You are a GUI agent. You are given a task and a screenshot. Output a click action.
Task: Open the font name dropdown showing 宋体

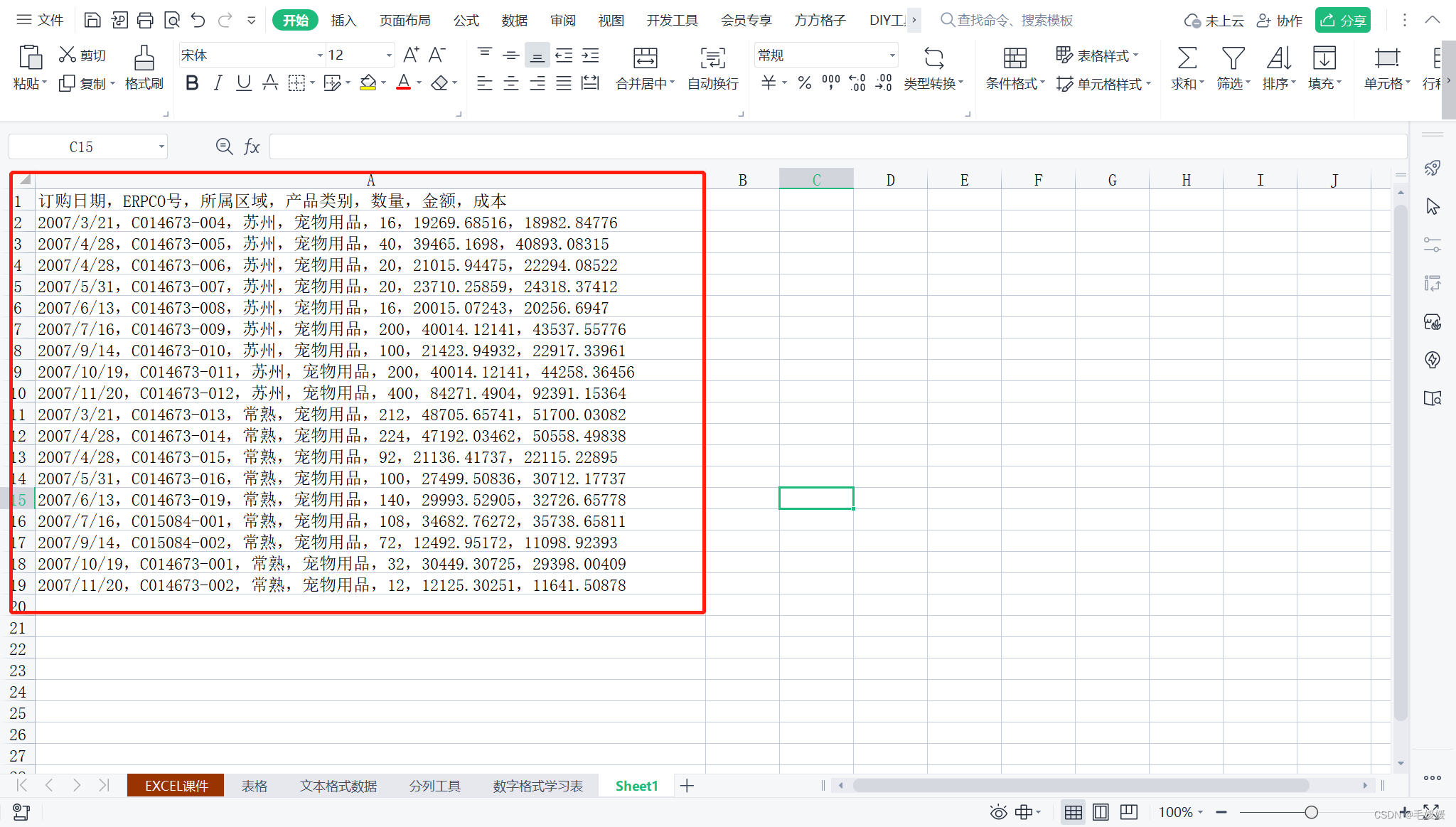319,55
